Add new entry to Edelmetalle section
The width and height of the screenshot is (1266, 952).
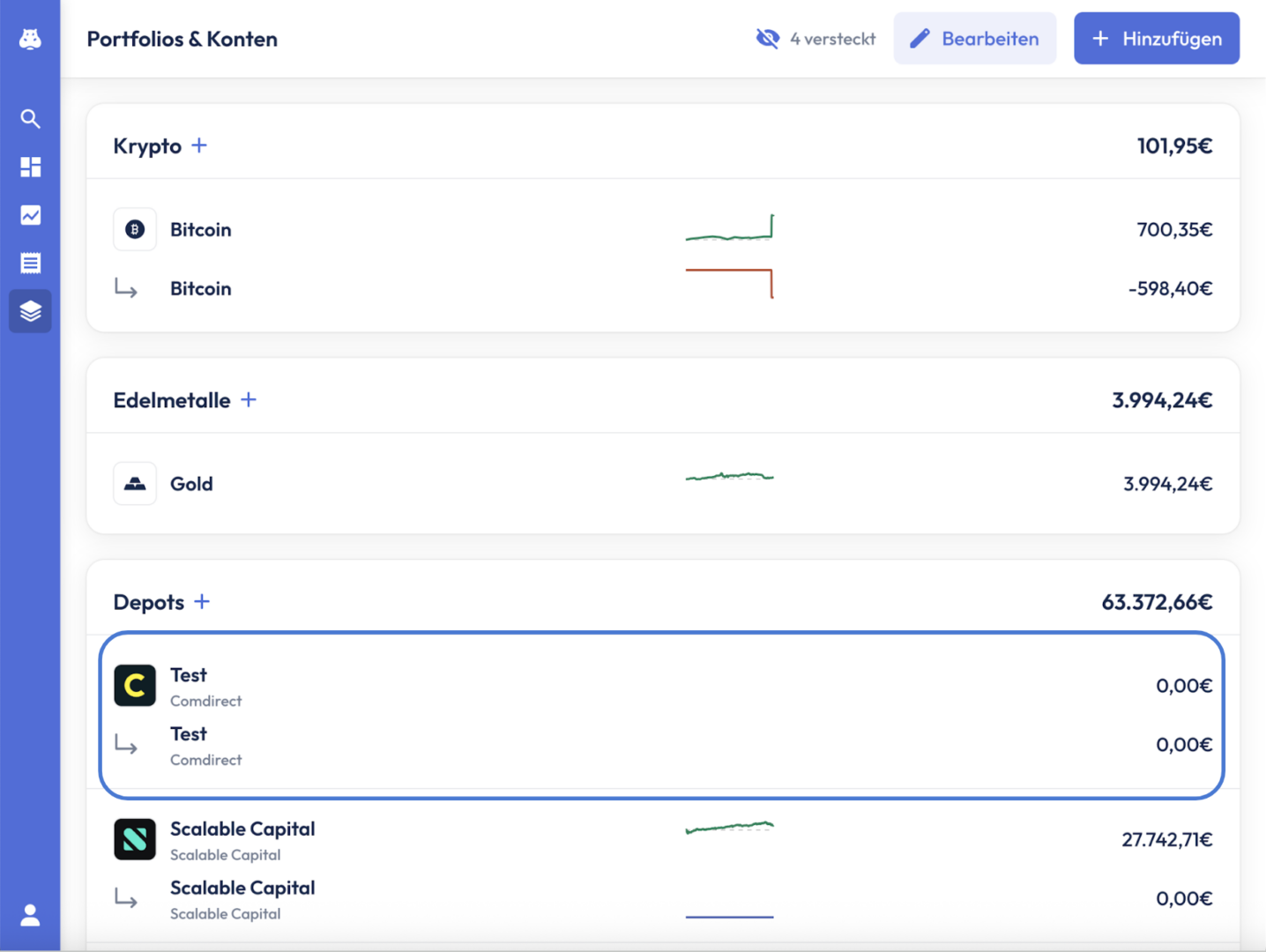[249, 400]
